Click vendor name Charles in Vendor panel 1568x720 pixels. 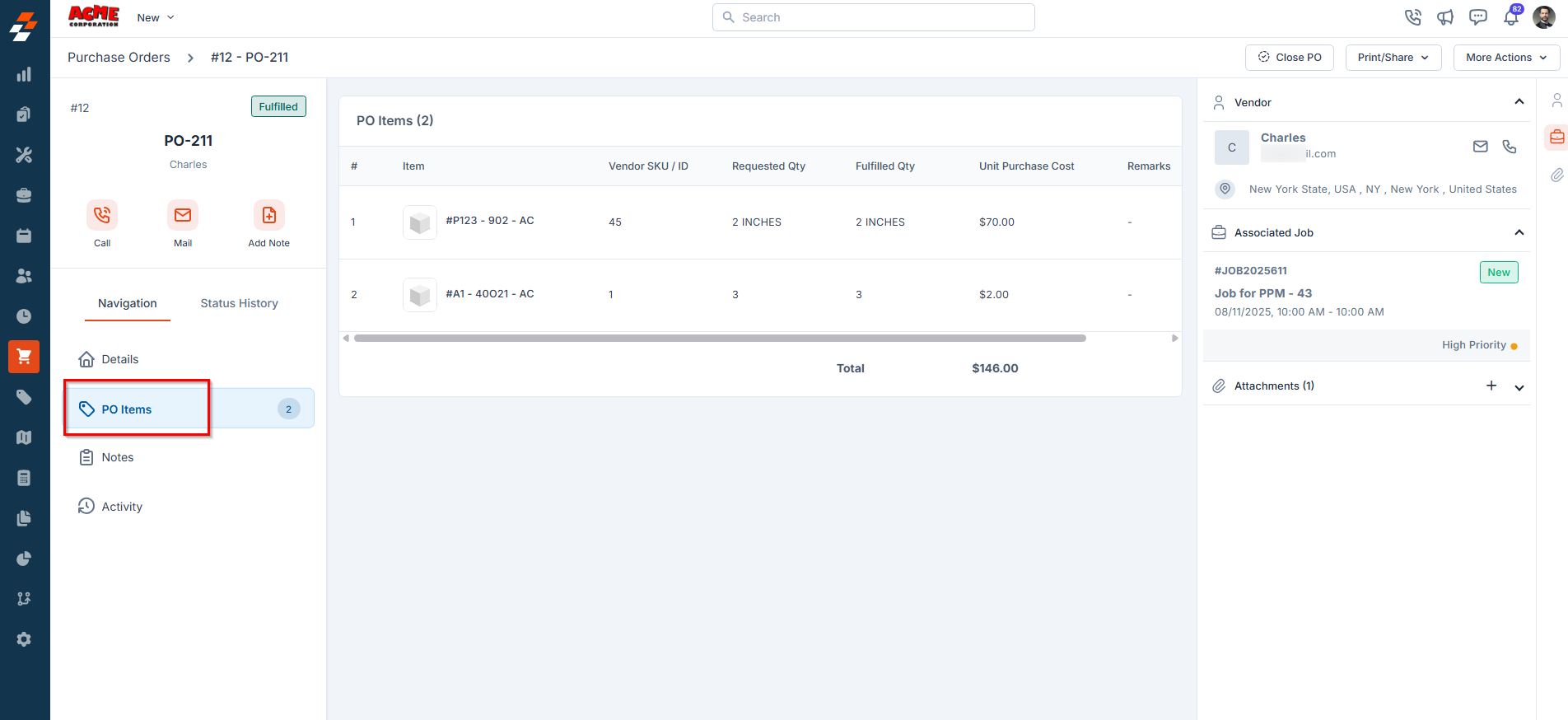[x=1283, y=138]
